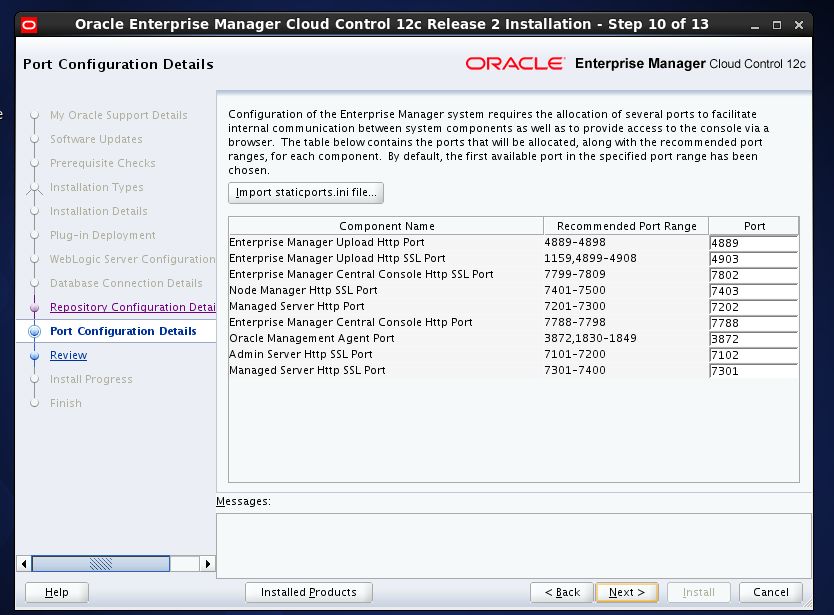Open the Repository Configuration Details step link
The image size is (834, 615).
(132, 307)
